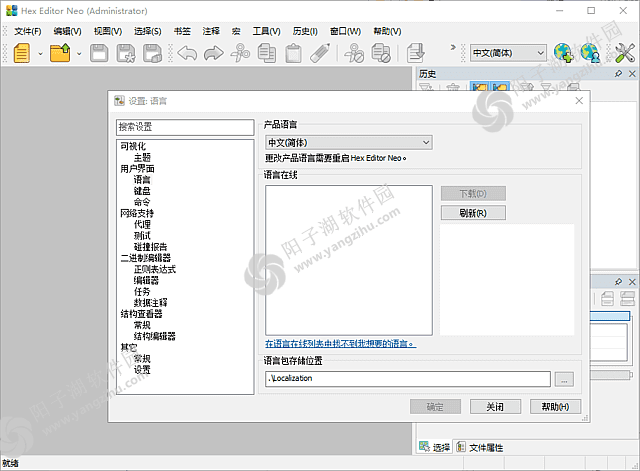
Task: Click the scissors-with-block icon after the separator
Action: coord(354,53)
